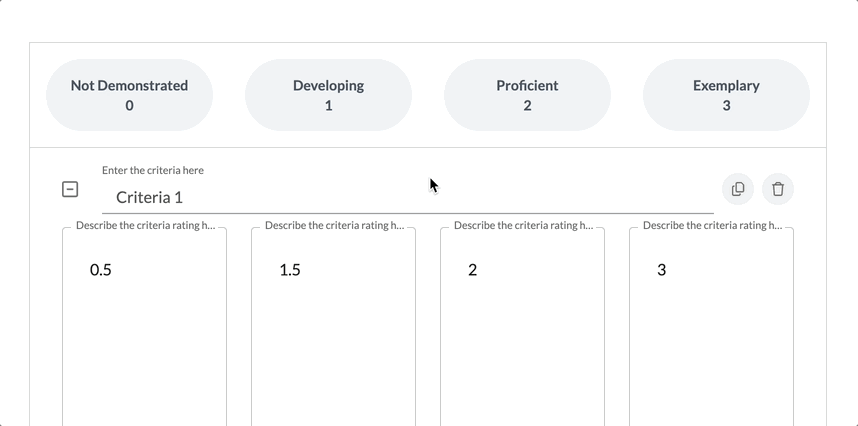
Task: Click the point value 0 under Not Demonstrated
Action: click(129, 106)
